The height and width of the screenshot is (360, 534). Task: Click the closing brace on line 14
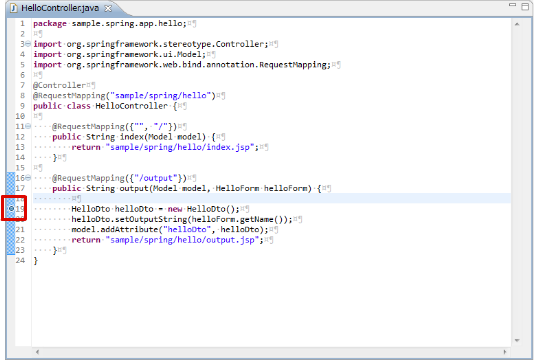(x=54, y=158)
